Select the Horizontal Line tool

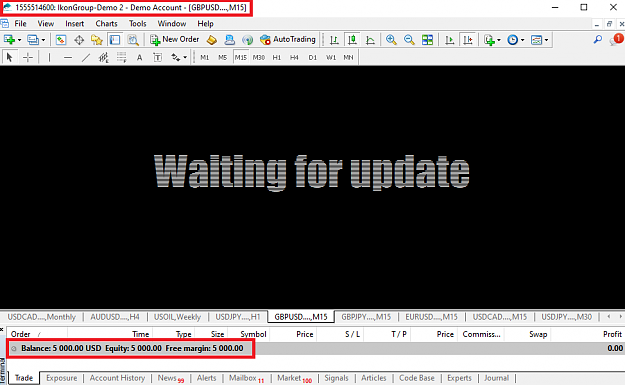[68, 57]
